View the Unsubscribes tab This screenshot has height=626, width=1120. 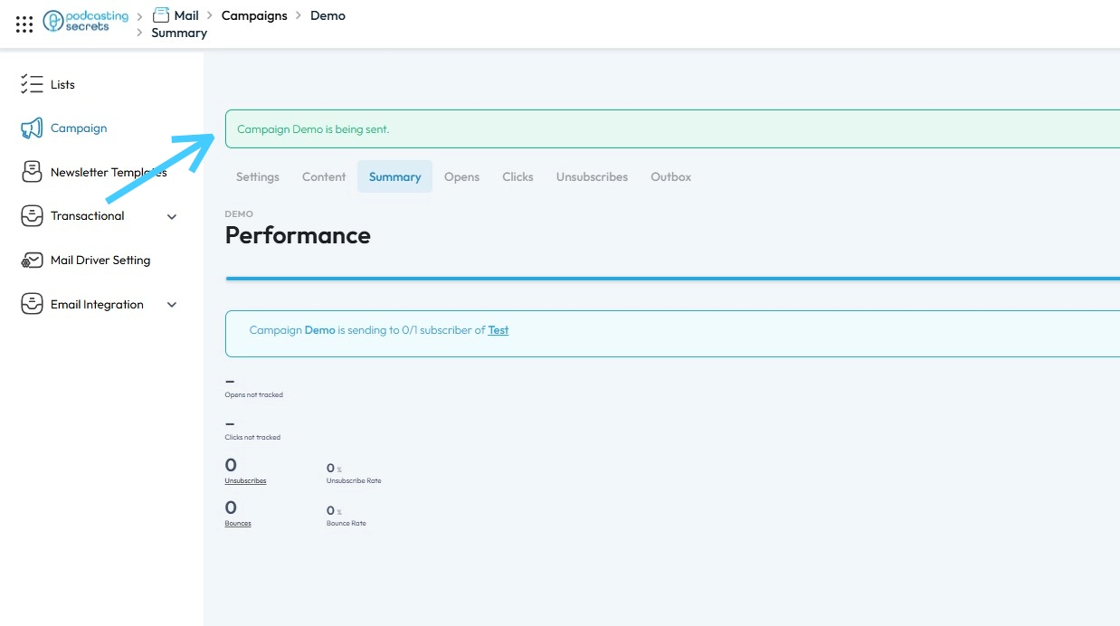coord(591,177)
